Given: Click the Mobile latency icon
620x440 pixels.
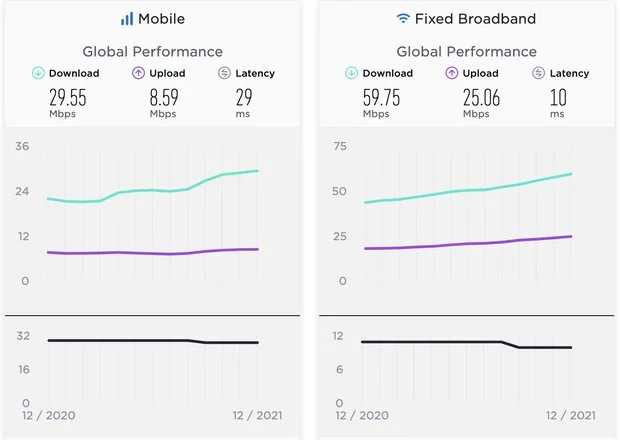Looking at the screenshot, I should click(x=225, y=72).
